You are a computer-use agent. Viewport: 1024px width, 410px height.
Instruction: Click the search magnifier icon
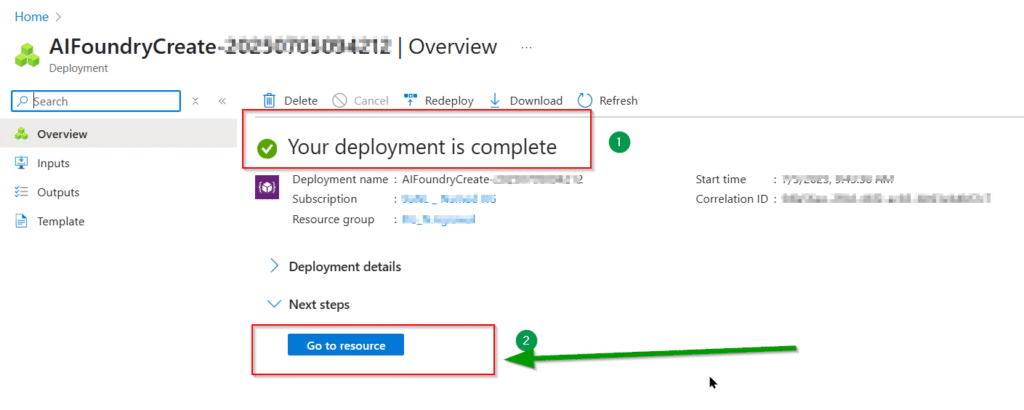click(23, 101)
